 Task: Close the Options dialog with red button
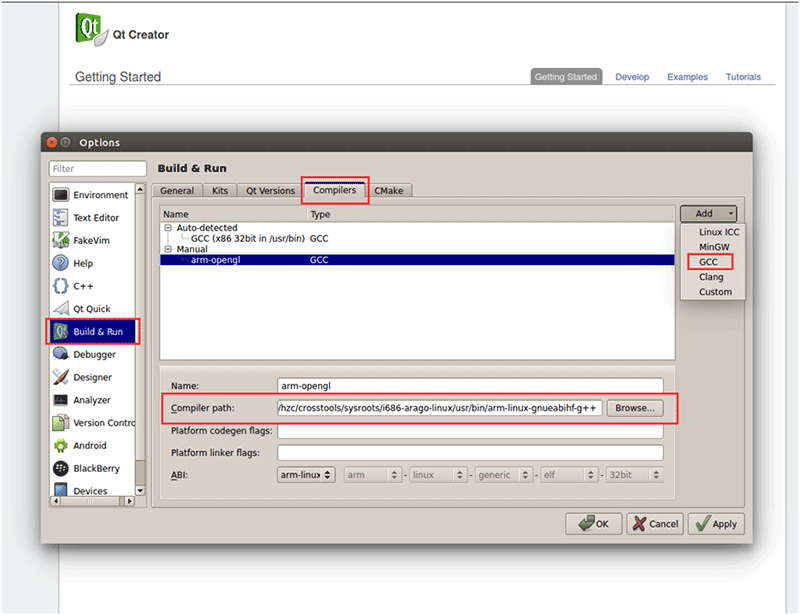pyautogui.click(x=52, y=142)
